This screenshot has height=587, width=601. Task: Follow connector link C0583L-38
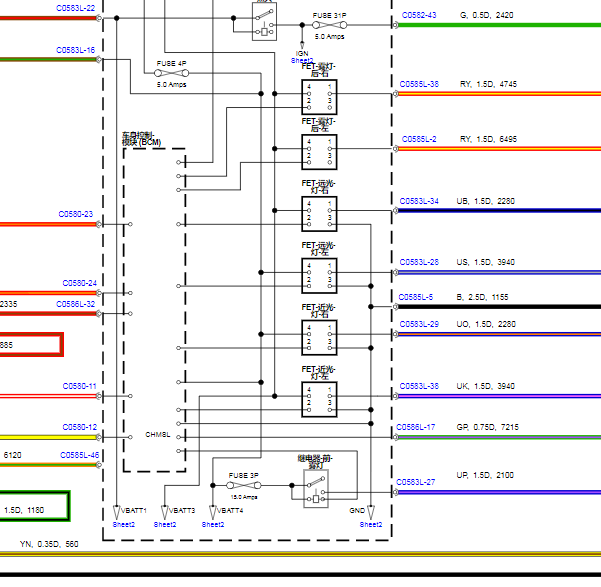coord(419,386)
